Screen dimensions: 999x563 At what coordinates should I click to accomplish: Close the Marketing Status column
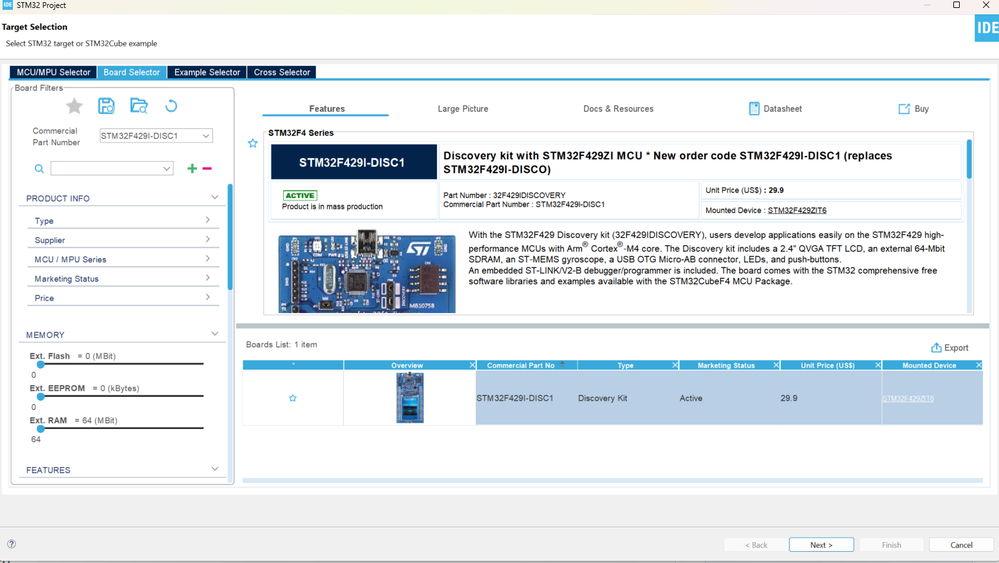coord(776,365)
